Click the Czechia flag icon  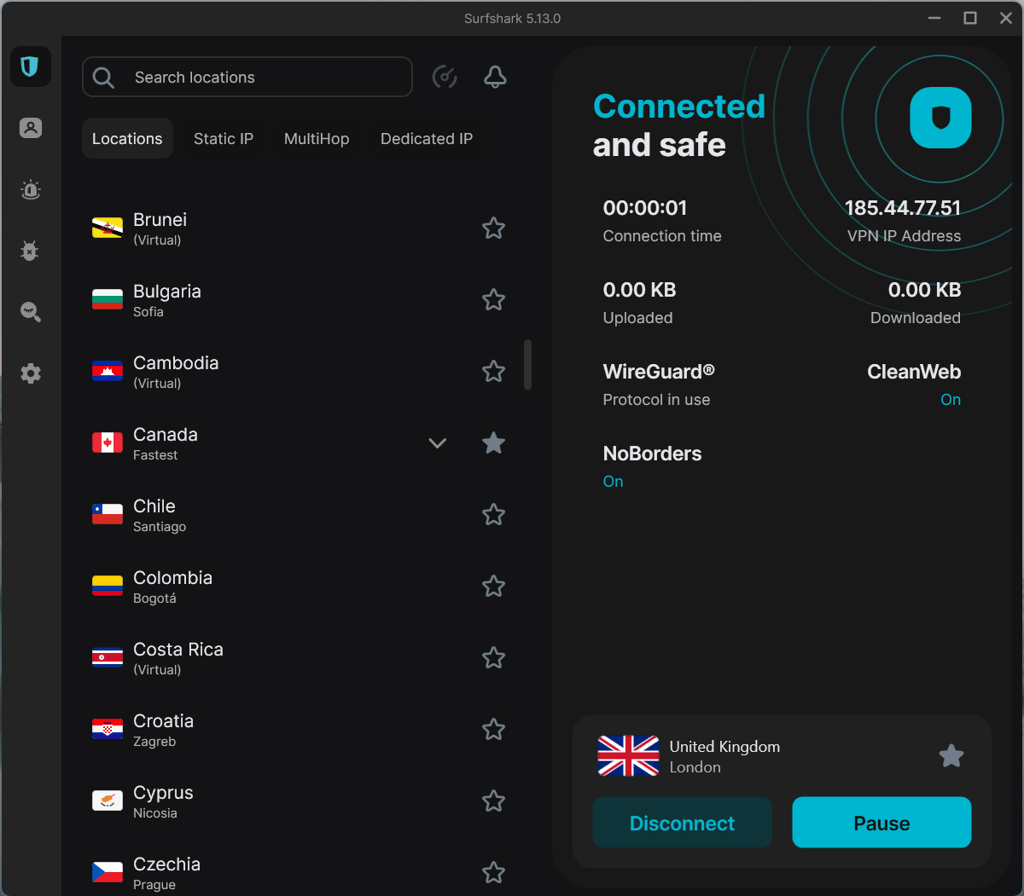(107, 872)
